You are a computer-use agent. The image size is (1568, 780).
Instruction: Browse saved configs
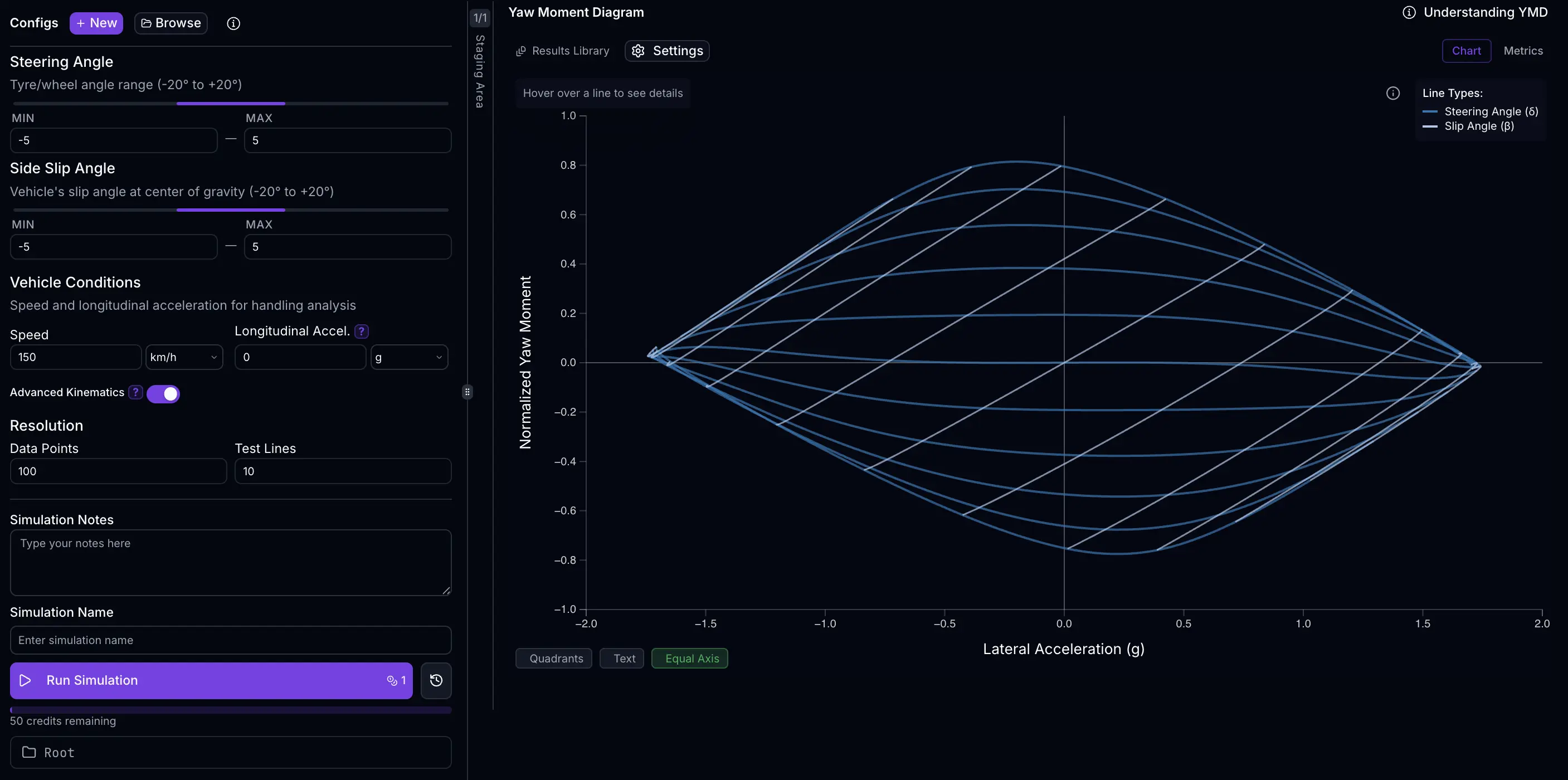[171, 23]
